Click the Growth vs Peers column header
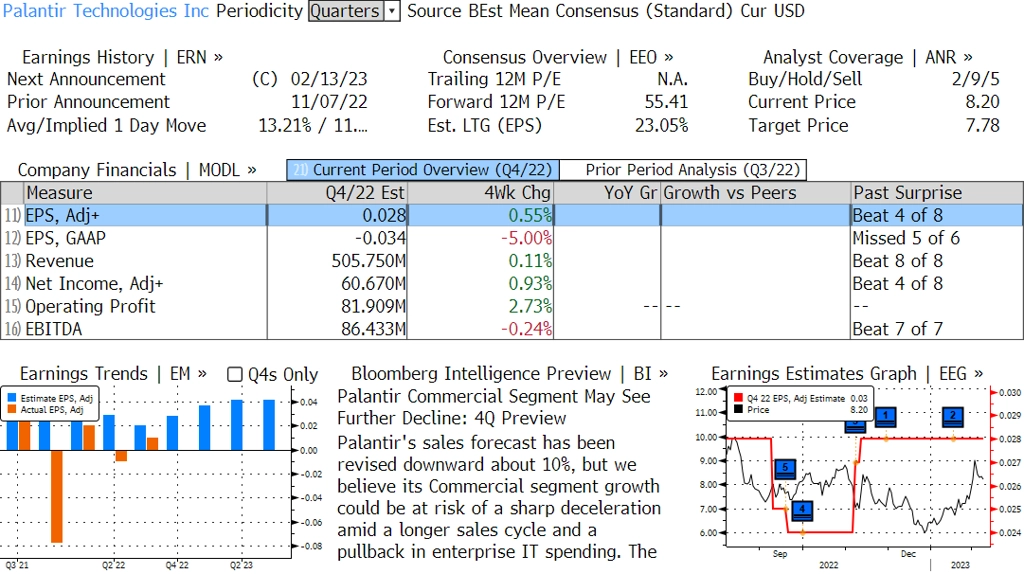 click(x=756, y=193)
